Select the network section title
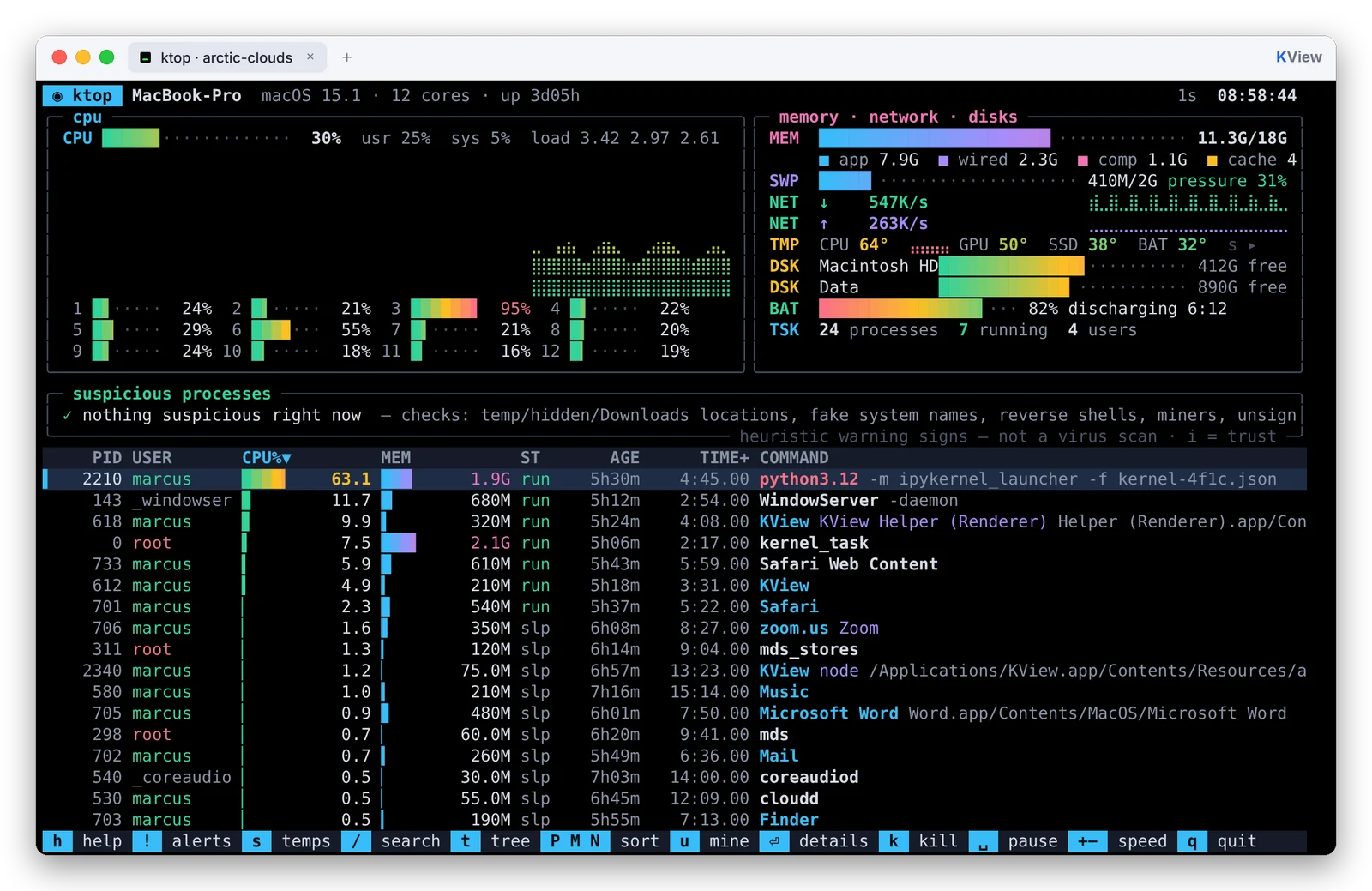Viewport: 1372px width, 891px height. click(903, 117)
